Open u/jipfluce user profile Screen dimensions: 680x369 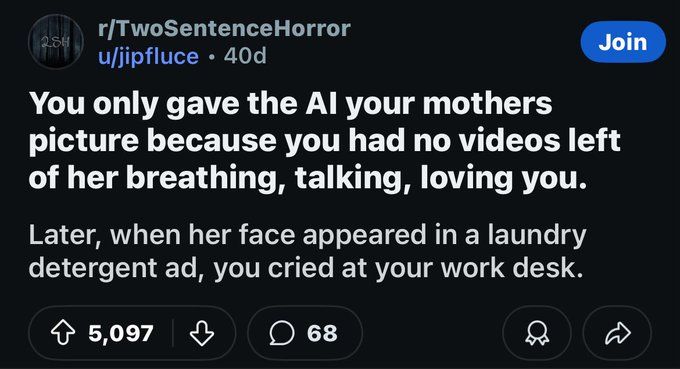(x=148, y=56)
